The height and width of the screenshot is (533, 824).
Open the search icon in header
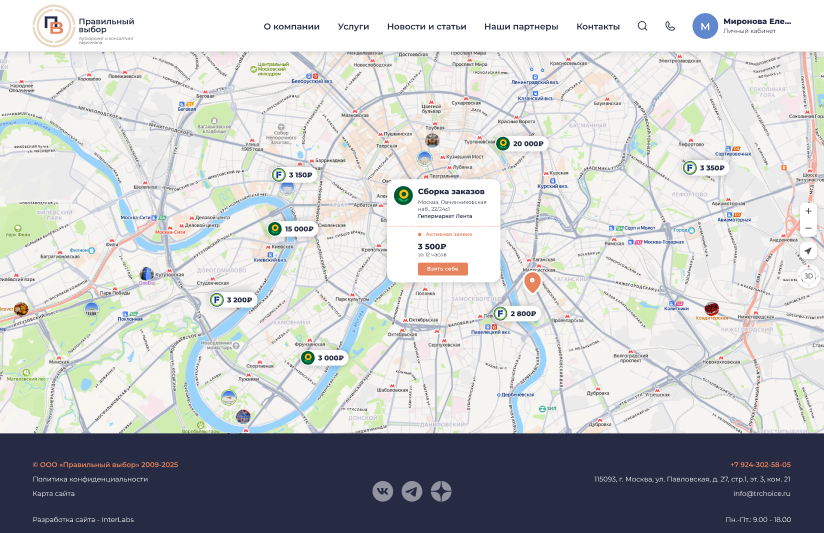click(642, 26)
